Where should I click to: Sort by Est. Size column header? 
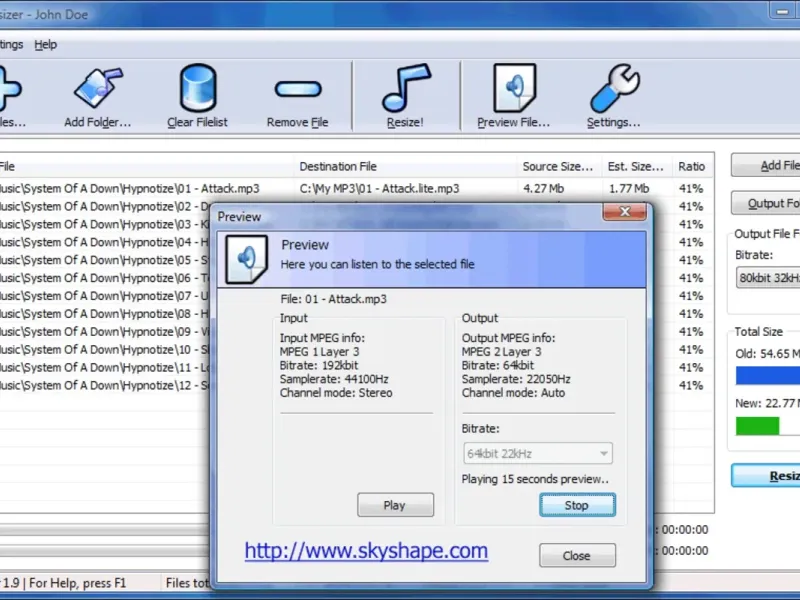[x=636, y=166]
